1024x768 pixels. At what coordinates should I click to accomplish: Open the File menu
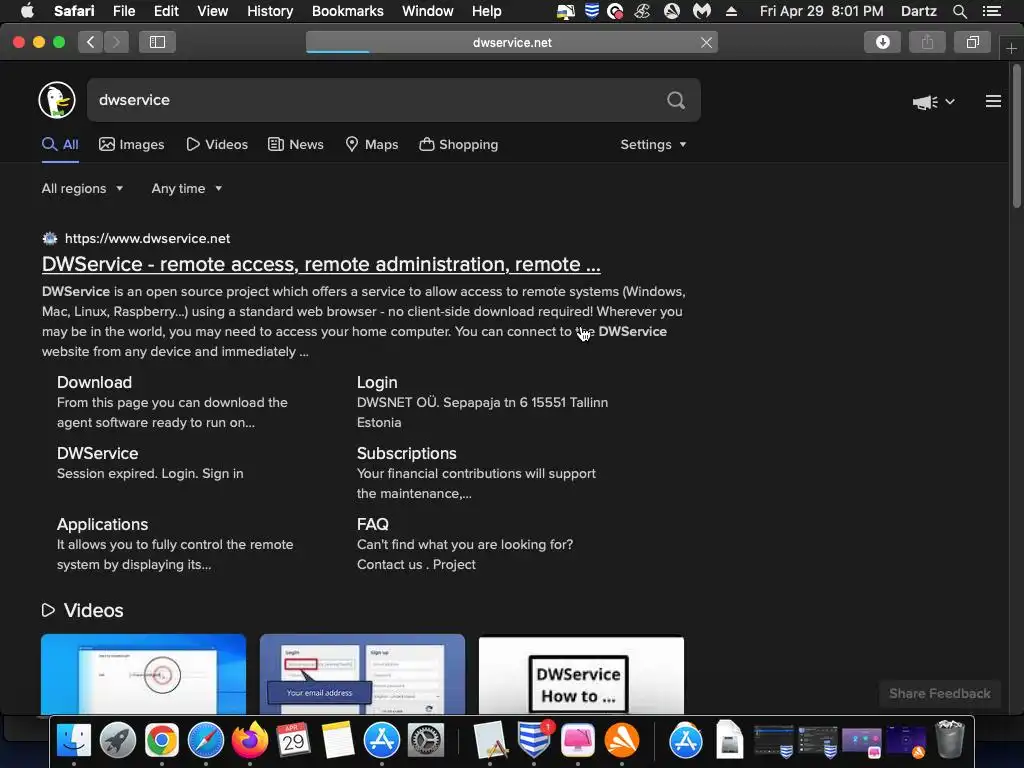(x=123, y=11)
